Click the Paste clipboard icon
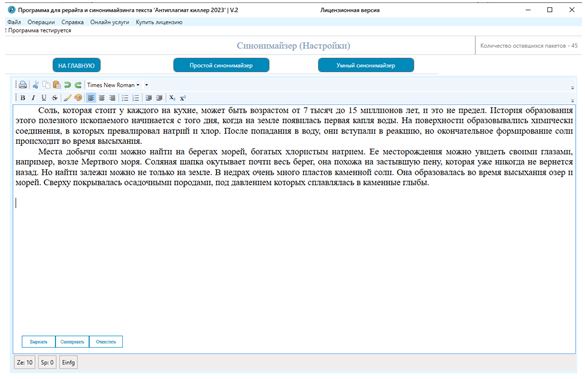 (57, 85)
